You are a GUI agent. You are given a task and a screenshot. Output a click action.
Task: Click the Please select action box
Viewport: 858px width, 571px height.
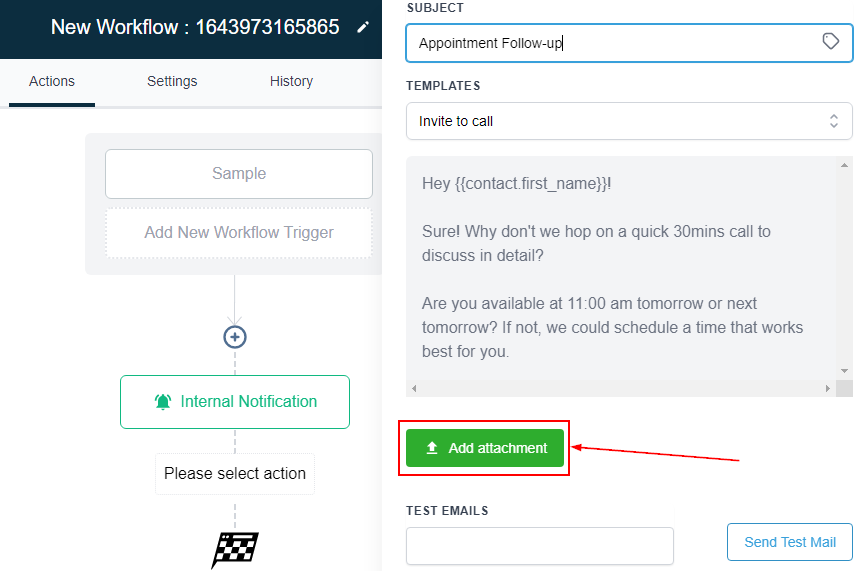tap(235, 474)
